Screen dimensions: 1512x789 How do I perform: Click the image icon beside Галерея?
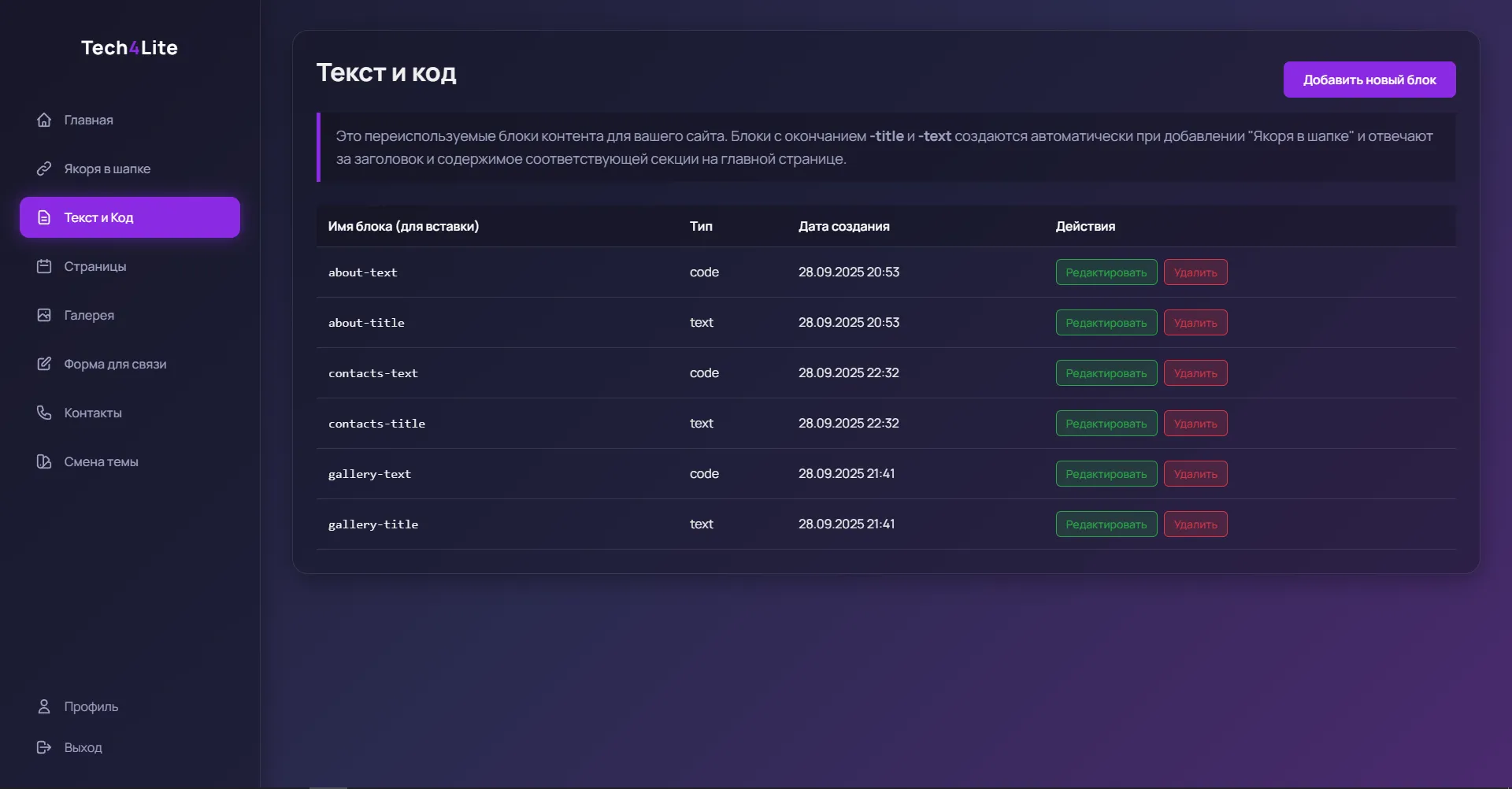(44, 315)
